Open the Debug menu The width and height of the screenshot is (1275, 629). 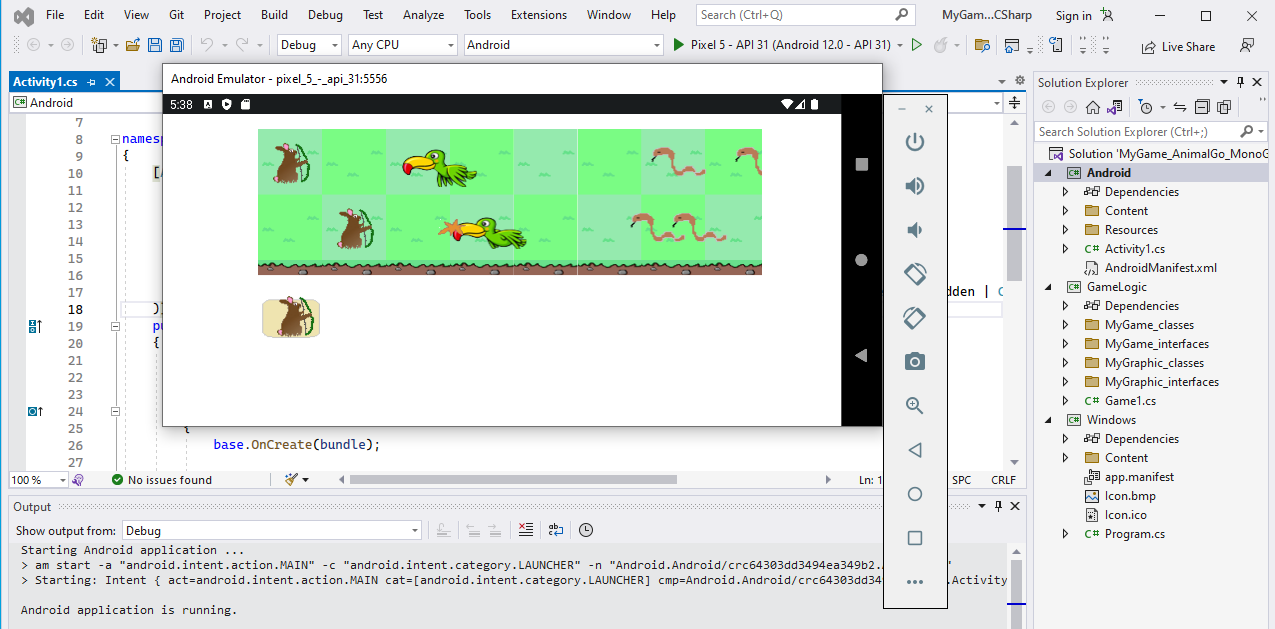pyautogui.click(x=324, y=14)
